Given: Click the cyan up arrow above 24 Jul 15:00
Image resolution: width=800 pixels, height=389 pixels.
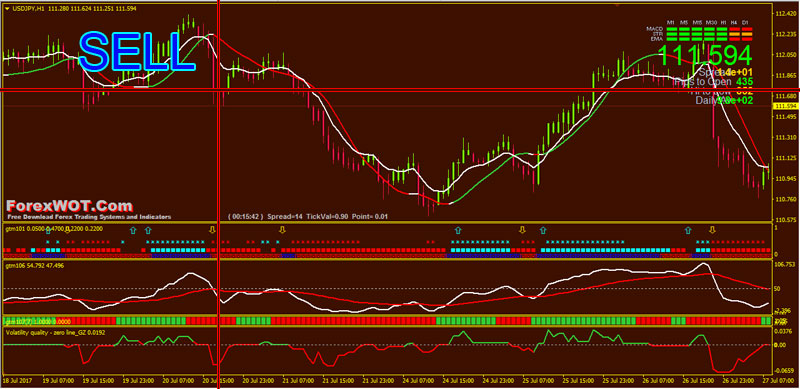Looking at the screenshot, I should click(x=457, y=230).
